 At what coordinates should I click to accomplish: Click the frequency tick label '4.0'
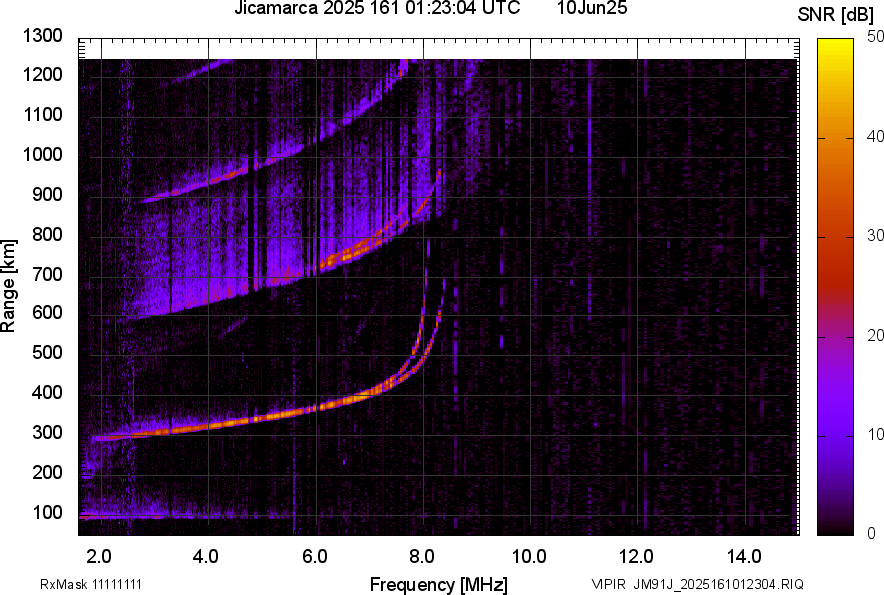coord(206,557)
